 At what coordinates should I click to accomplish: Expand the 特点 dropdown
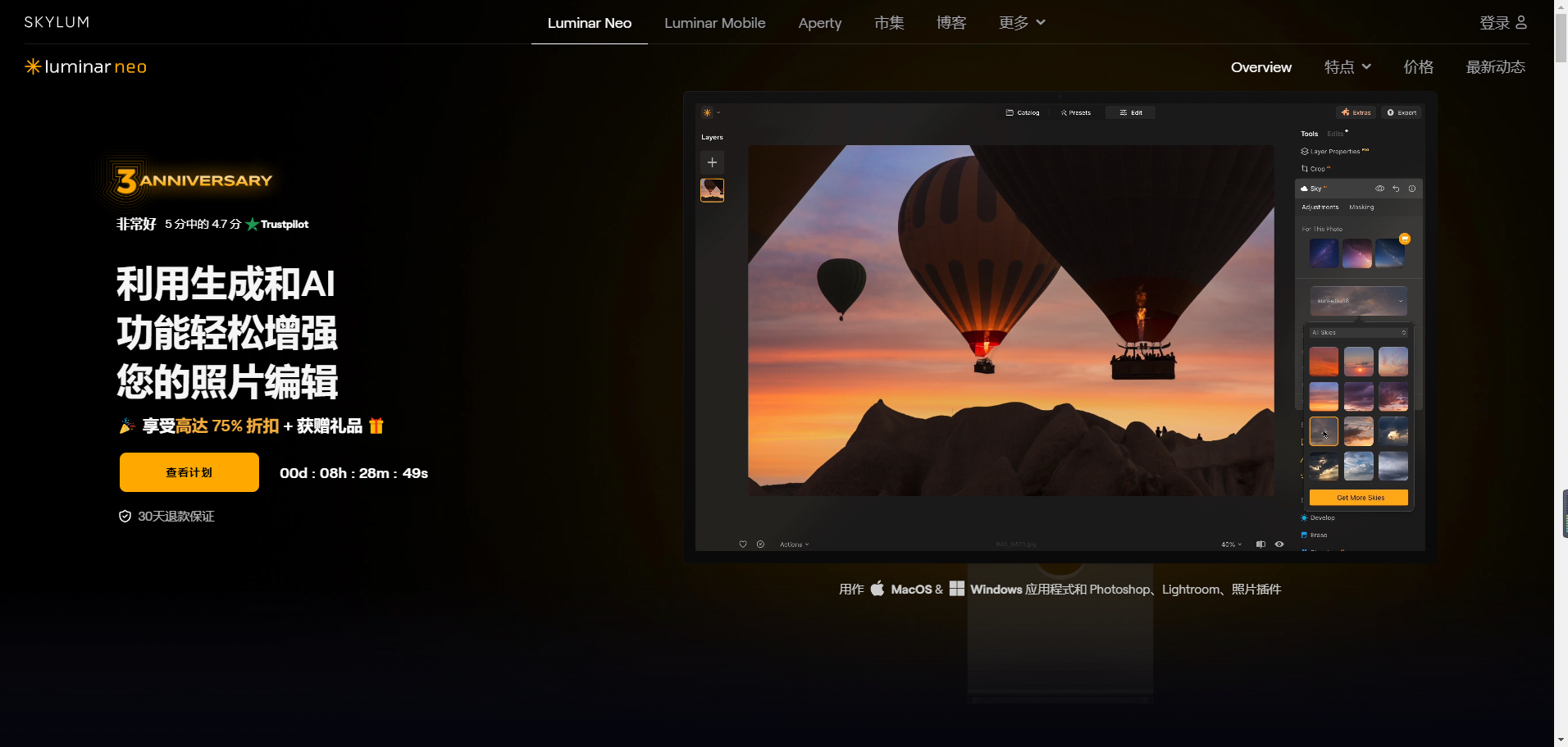pyautogui.click(x=1347, y=67)
